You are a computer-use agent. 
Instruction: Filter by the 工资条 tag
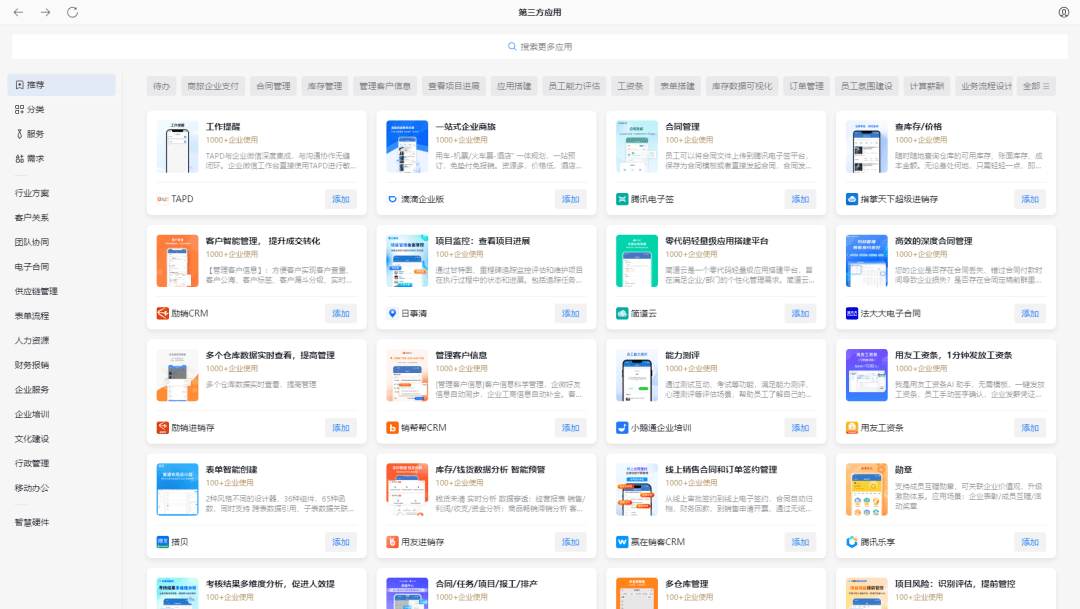tap(630, 86)
